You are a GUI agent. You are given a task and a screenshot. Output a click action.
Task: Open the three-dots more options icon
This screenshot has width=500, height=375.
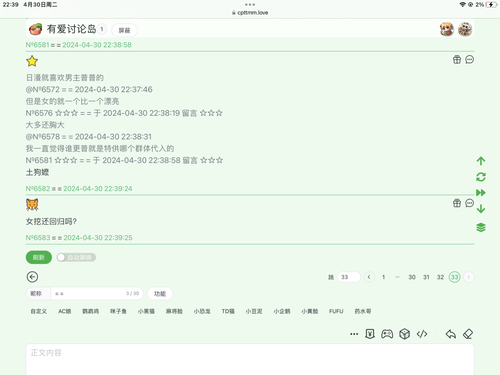coord(354,334)
